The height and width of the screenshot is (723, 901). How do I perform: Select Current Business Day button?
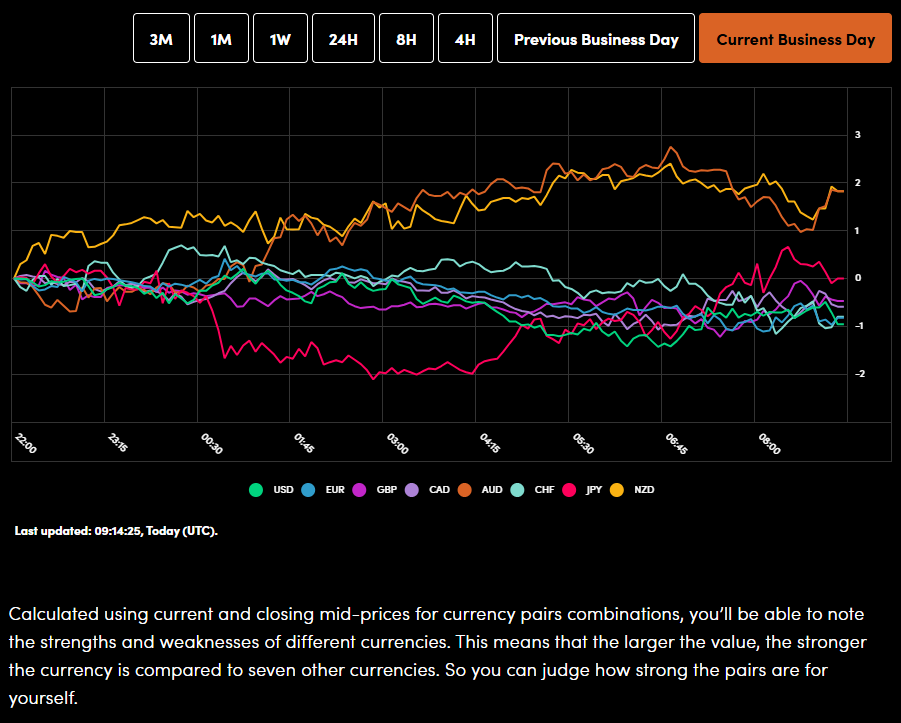tap(795, 39)
